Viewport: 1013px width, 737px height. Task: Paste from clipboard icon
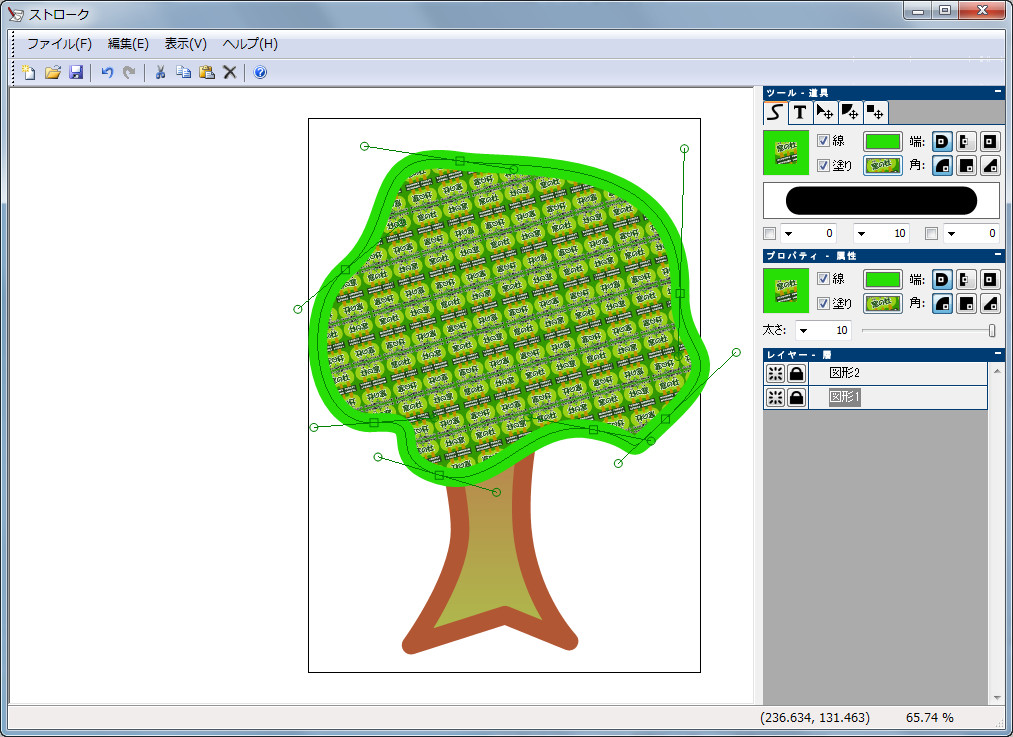coord(207,72)
